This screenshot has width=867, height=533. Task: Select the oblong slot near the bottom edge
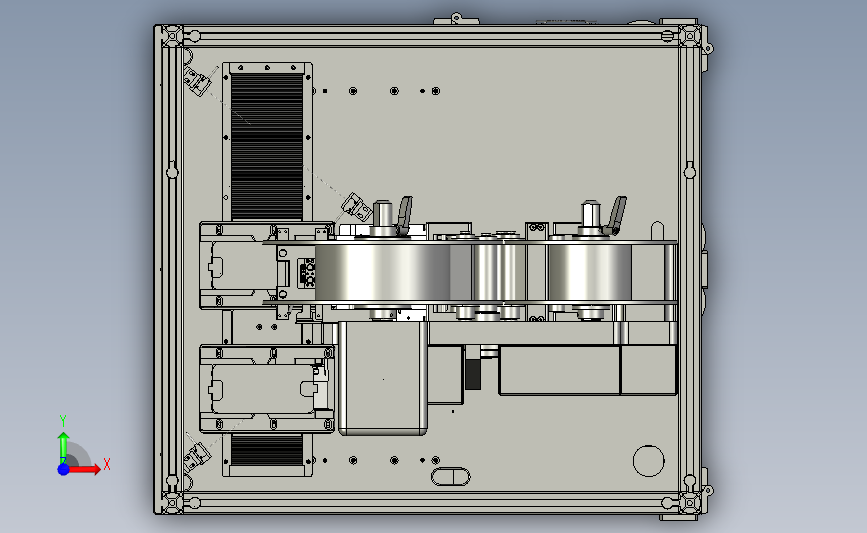pos(451,477)
